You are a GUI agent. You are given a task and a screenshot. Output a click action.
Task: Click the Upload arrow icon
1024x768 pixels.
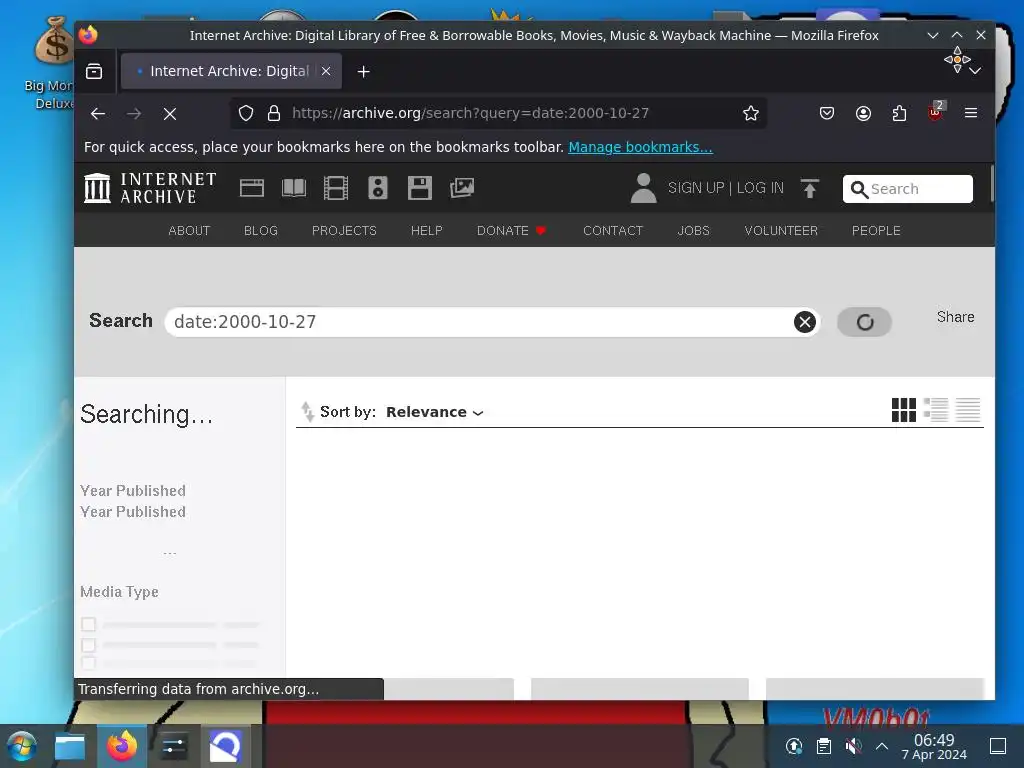(810, 189)
